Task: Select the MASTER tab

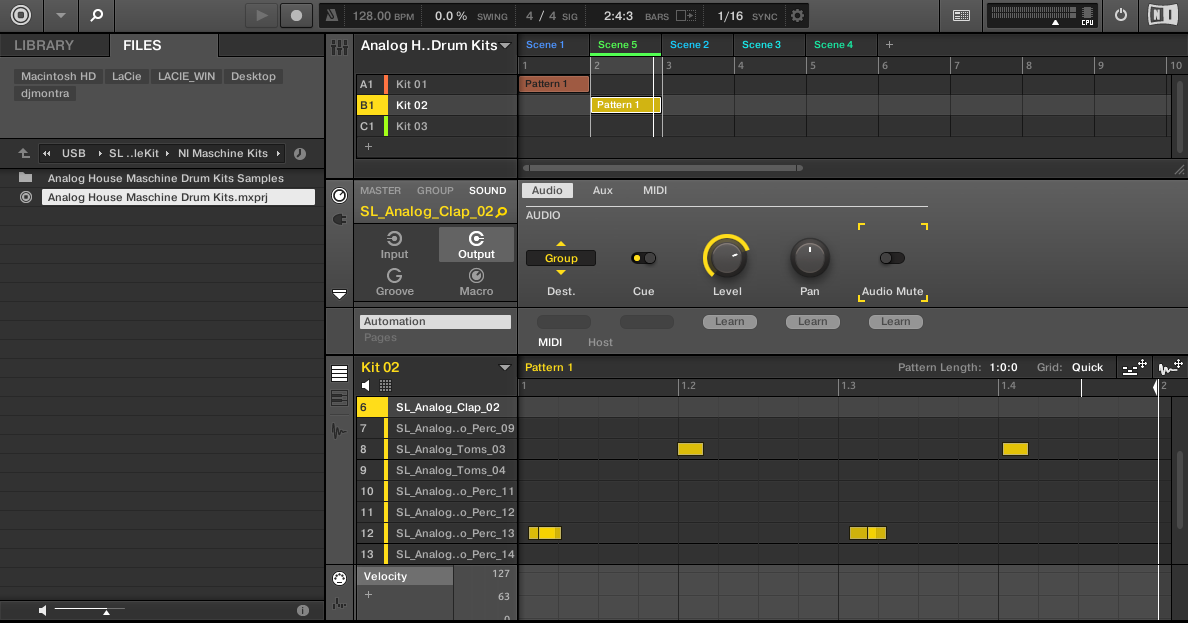Action: point(380,191)
